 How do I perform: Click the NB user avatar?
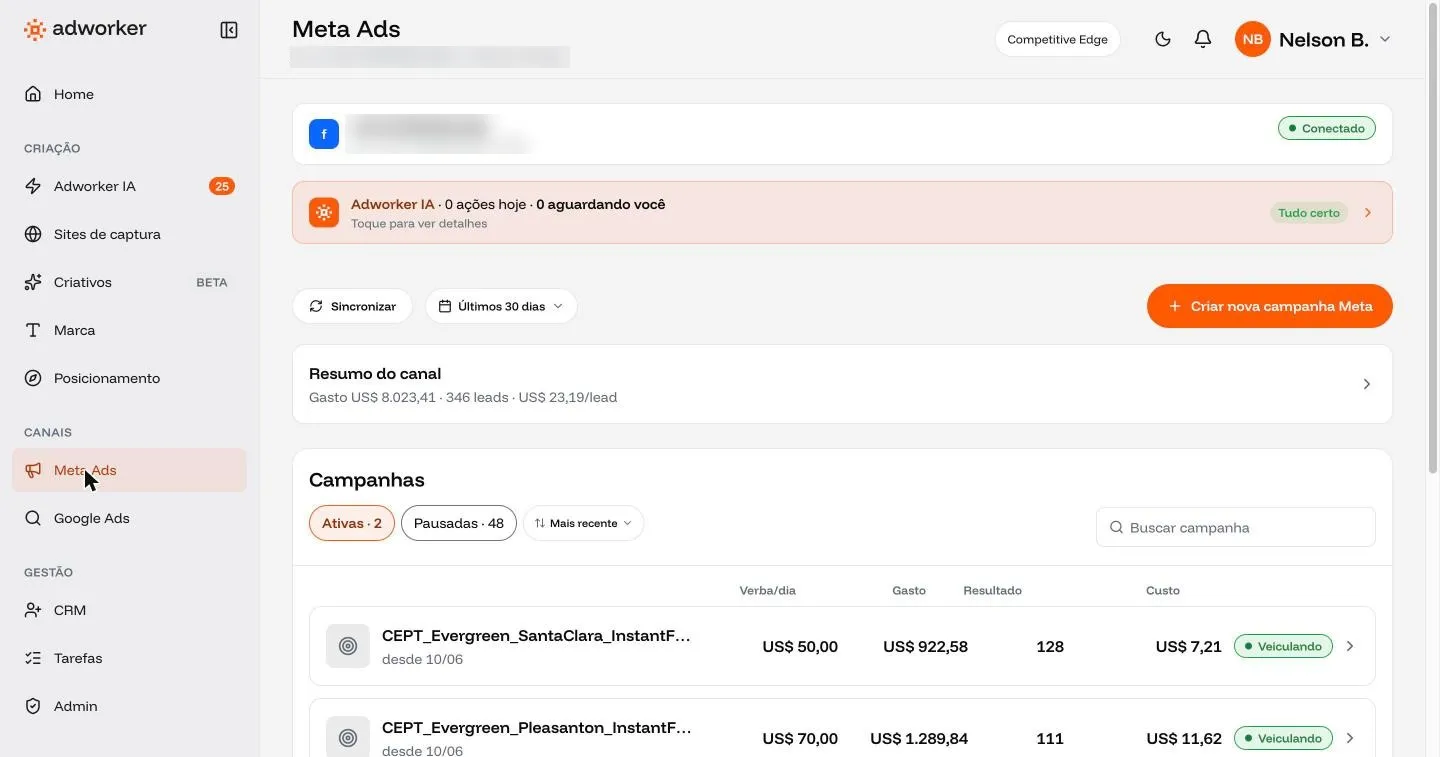(1252, 39)
